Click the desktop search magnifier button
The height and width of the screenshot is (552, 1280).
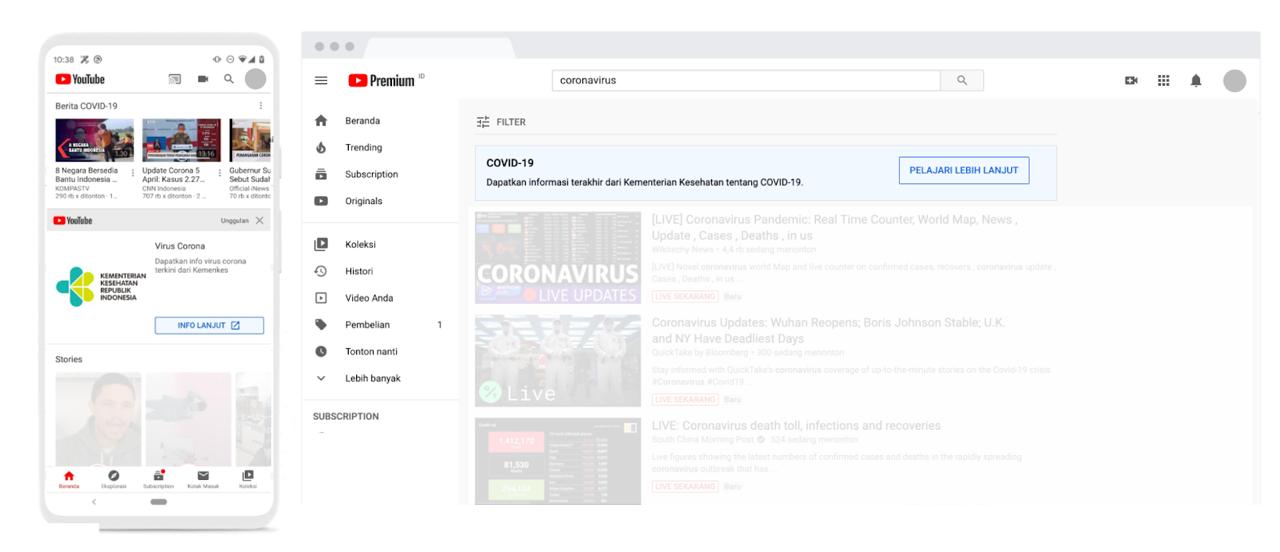[962, 81]
